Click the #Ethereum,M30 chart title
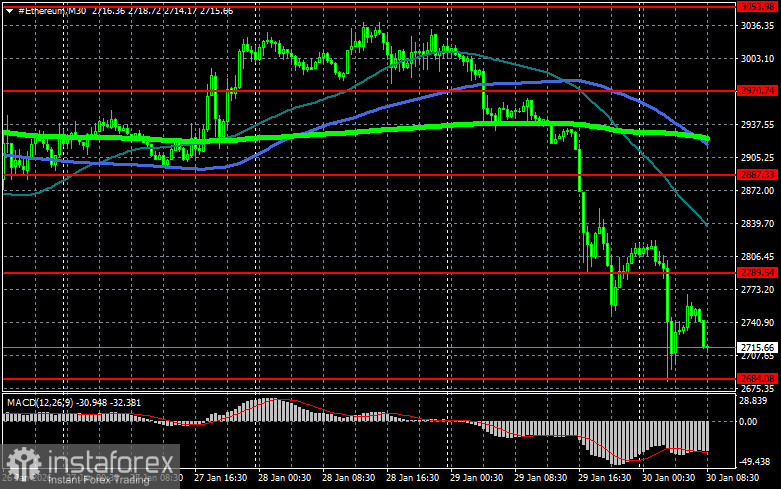This screenshot has height=489, width=781. [52, 10]
